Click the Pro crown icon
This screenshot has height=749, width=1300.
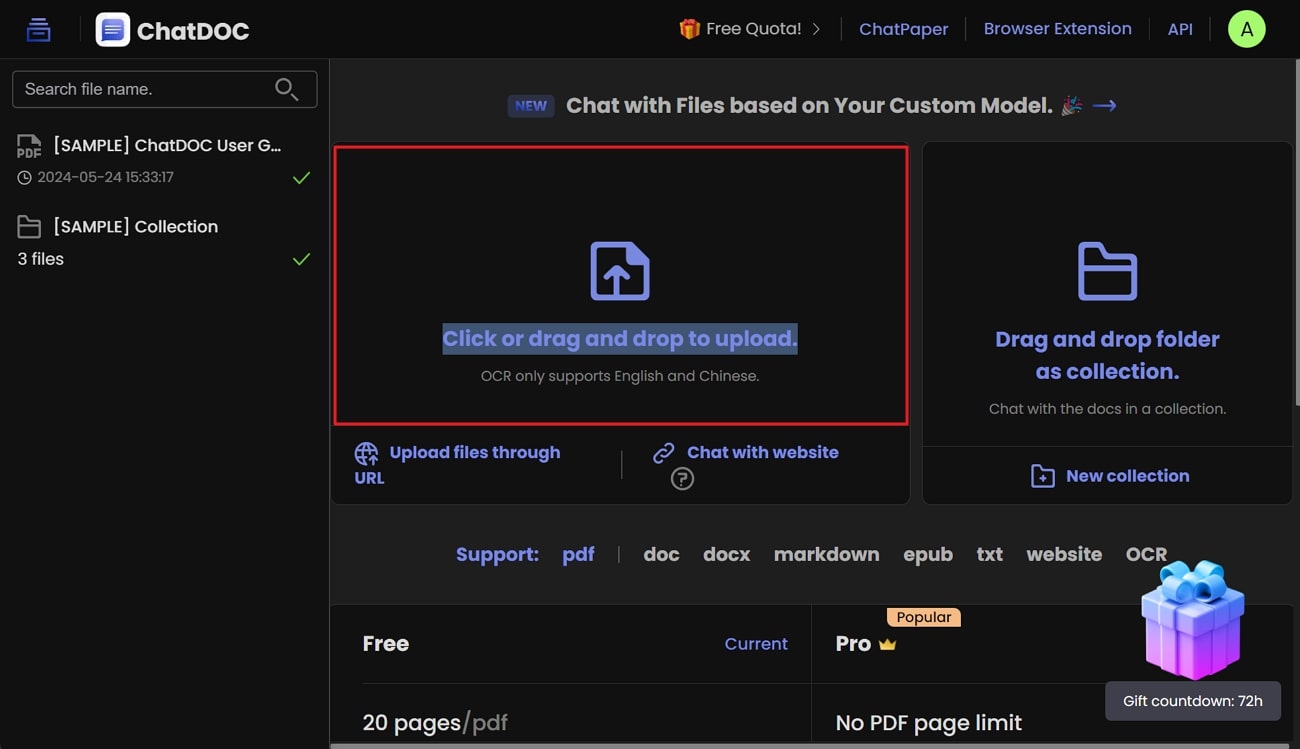[x=887, y=645]
